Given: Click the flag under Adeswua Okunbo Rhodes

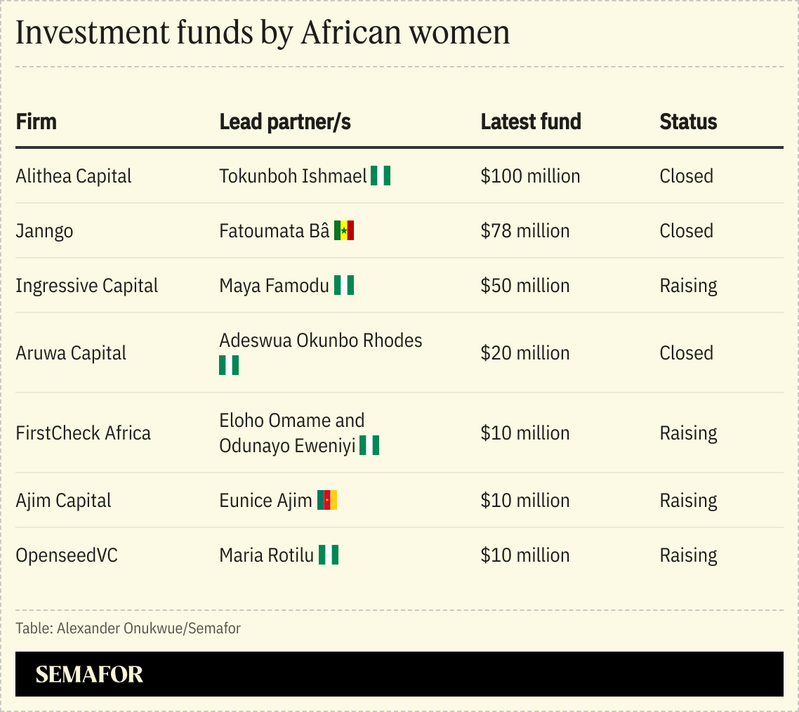Looking at the screenshot, I should pos(229,365).
